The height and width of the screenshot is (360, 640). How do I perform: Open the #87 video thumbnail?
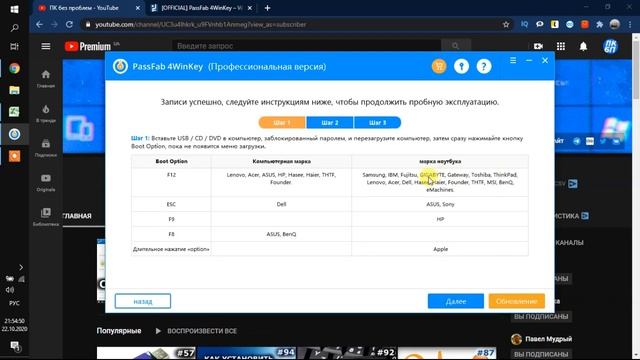click(x=447, y=353)
